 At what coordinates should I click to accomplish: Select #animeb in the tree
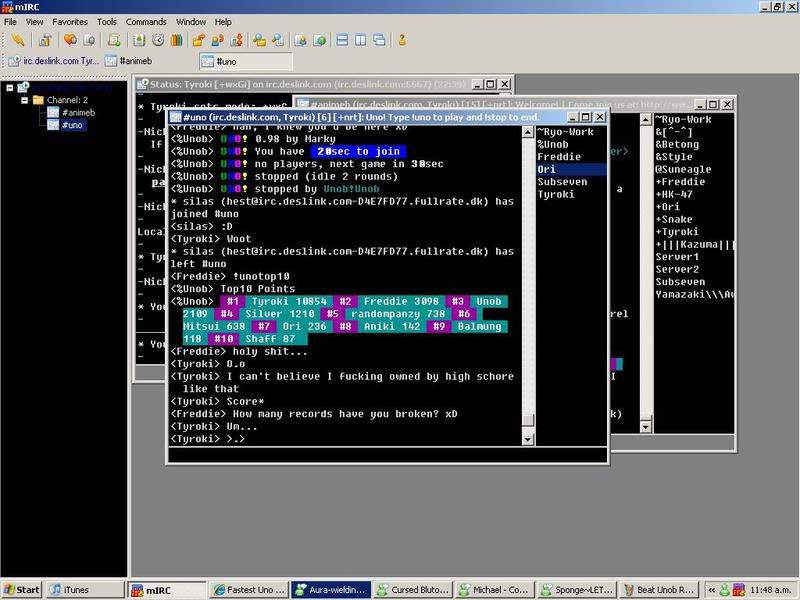78,112
